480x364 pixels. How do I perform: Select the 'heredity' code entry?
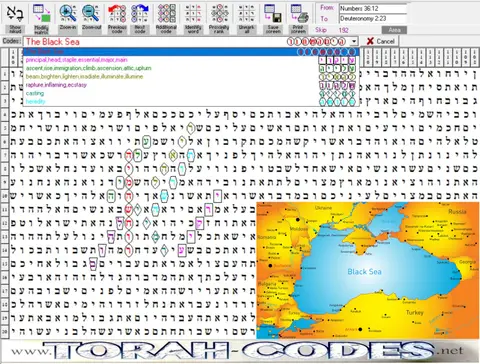click(191, 101)
